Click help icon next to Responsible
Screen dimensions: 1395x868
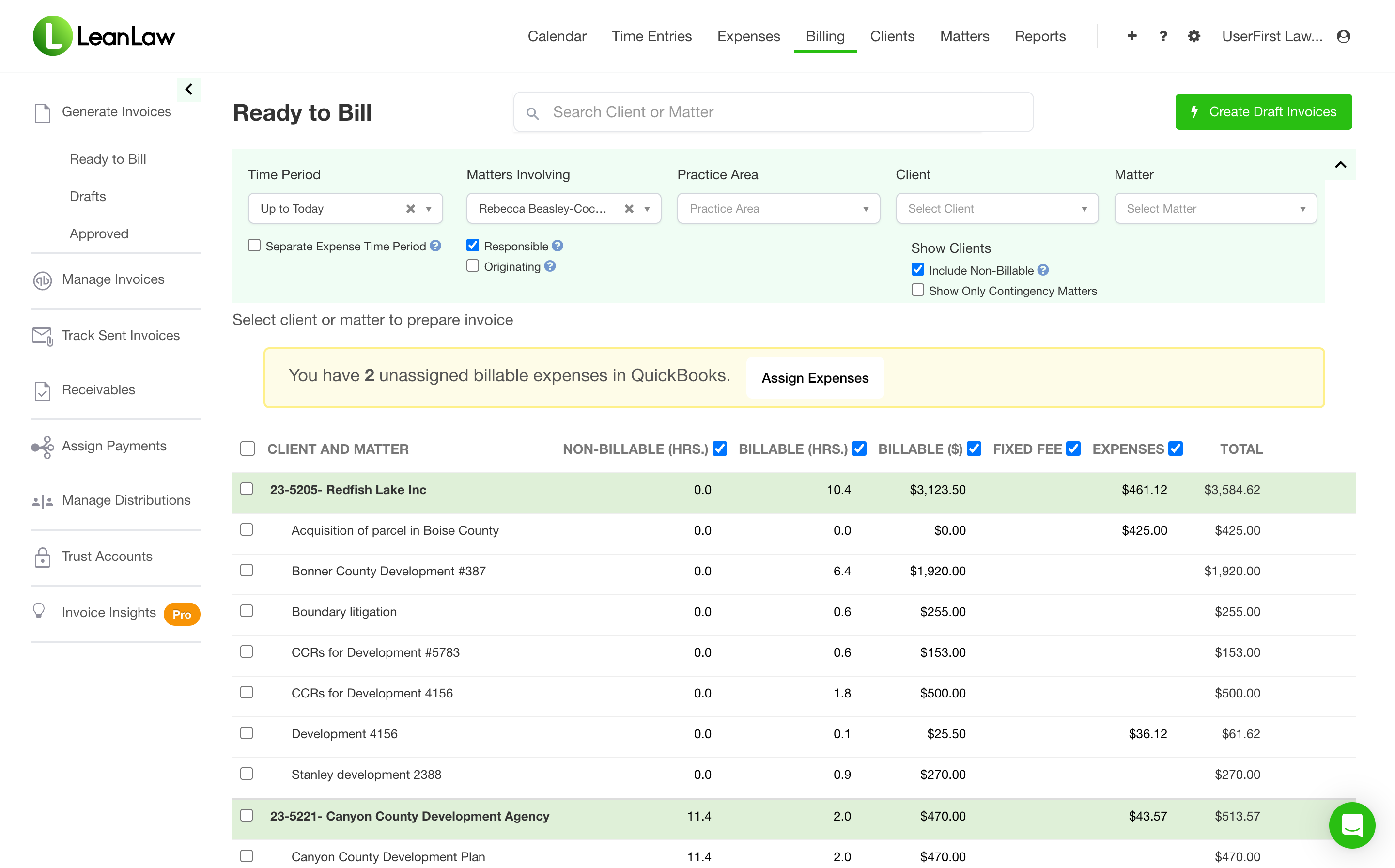(558, 246)
